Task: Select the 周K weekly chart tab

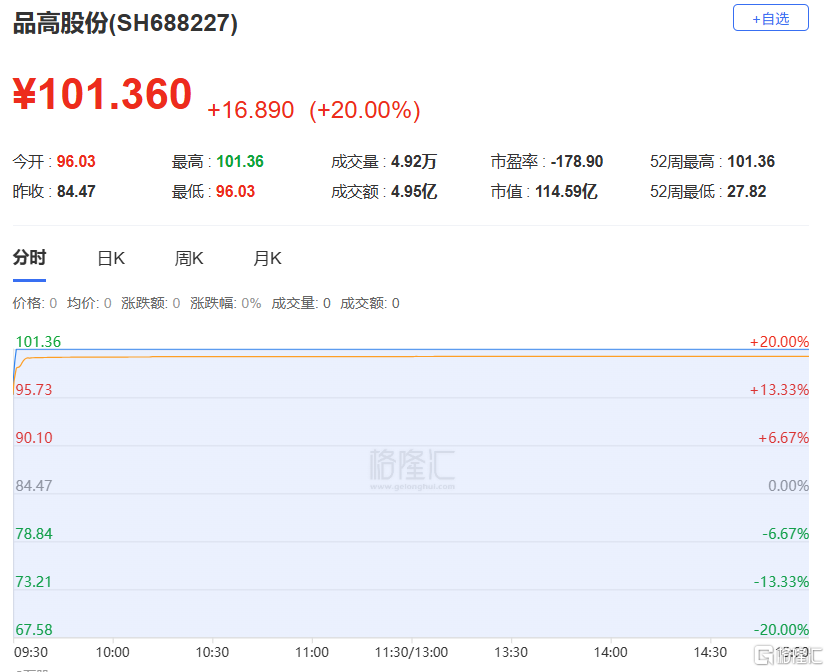Action: [189, 258]
